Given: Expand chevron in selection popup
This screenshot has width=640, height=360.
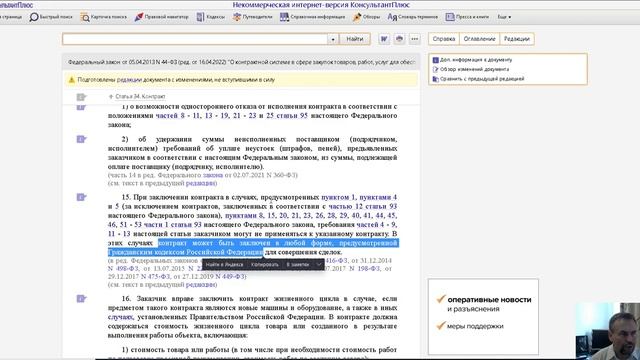Looking at the screenshot, I should (319, 264).
